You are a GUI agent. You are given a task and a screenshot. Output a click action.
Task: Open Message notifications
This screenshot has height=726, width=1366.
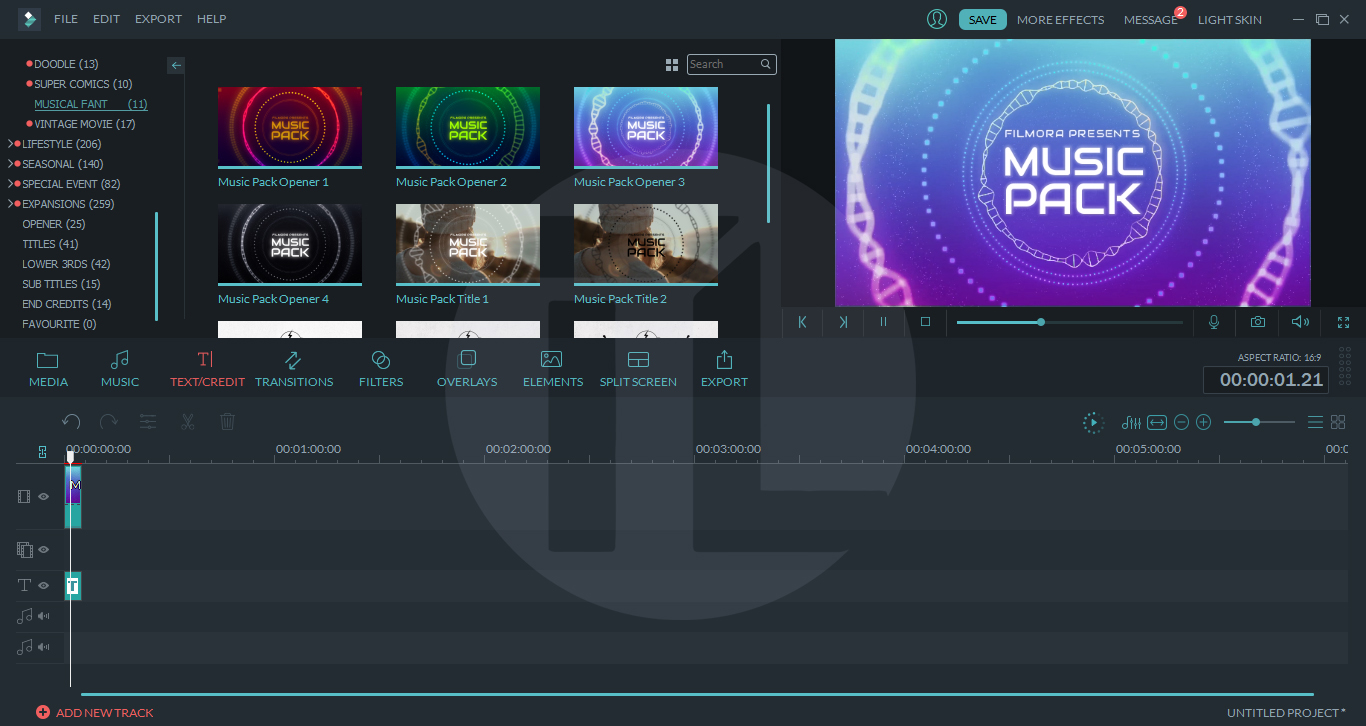coord(1150,19)
